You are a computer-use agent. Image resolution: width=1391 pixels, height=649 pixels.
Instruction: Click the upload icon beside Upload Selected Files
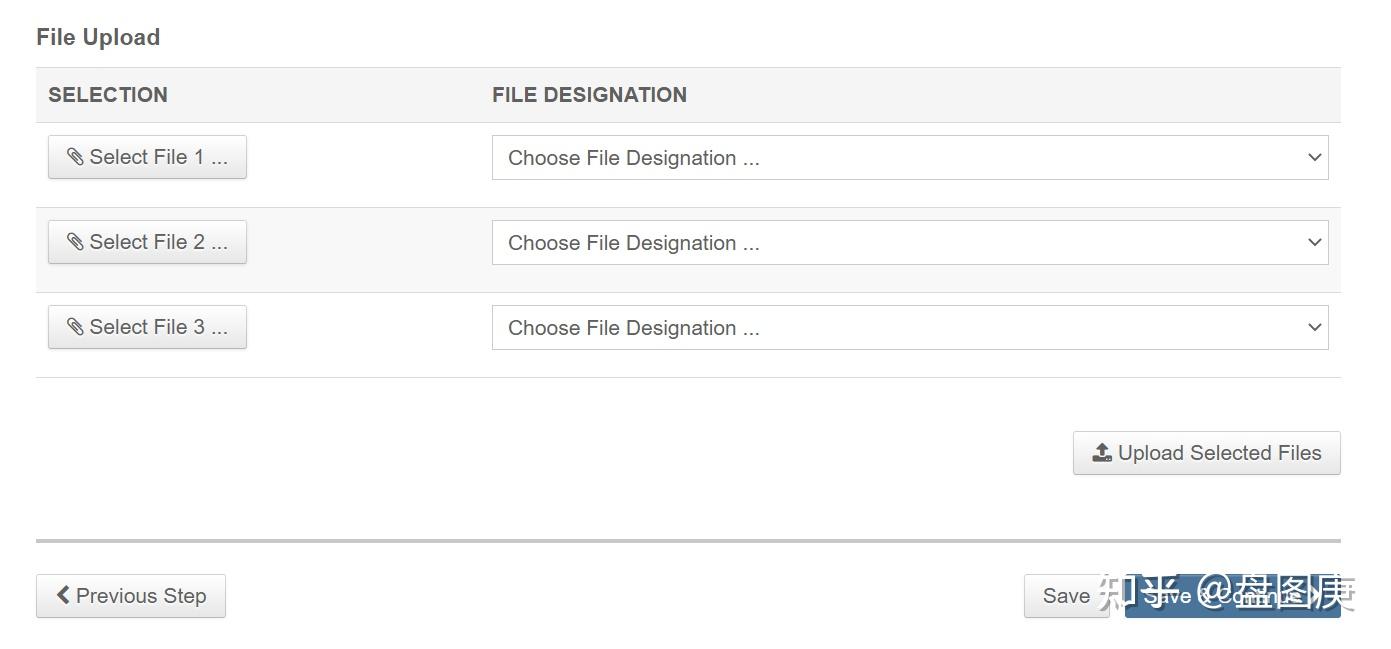(1102, 453)
